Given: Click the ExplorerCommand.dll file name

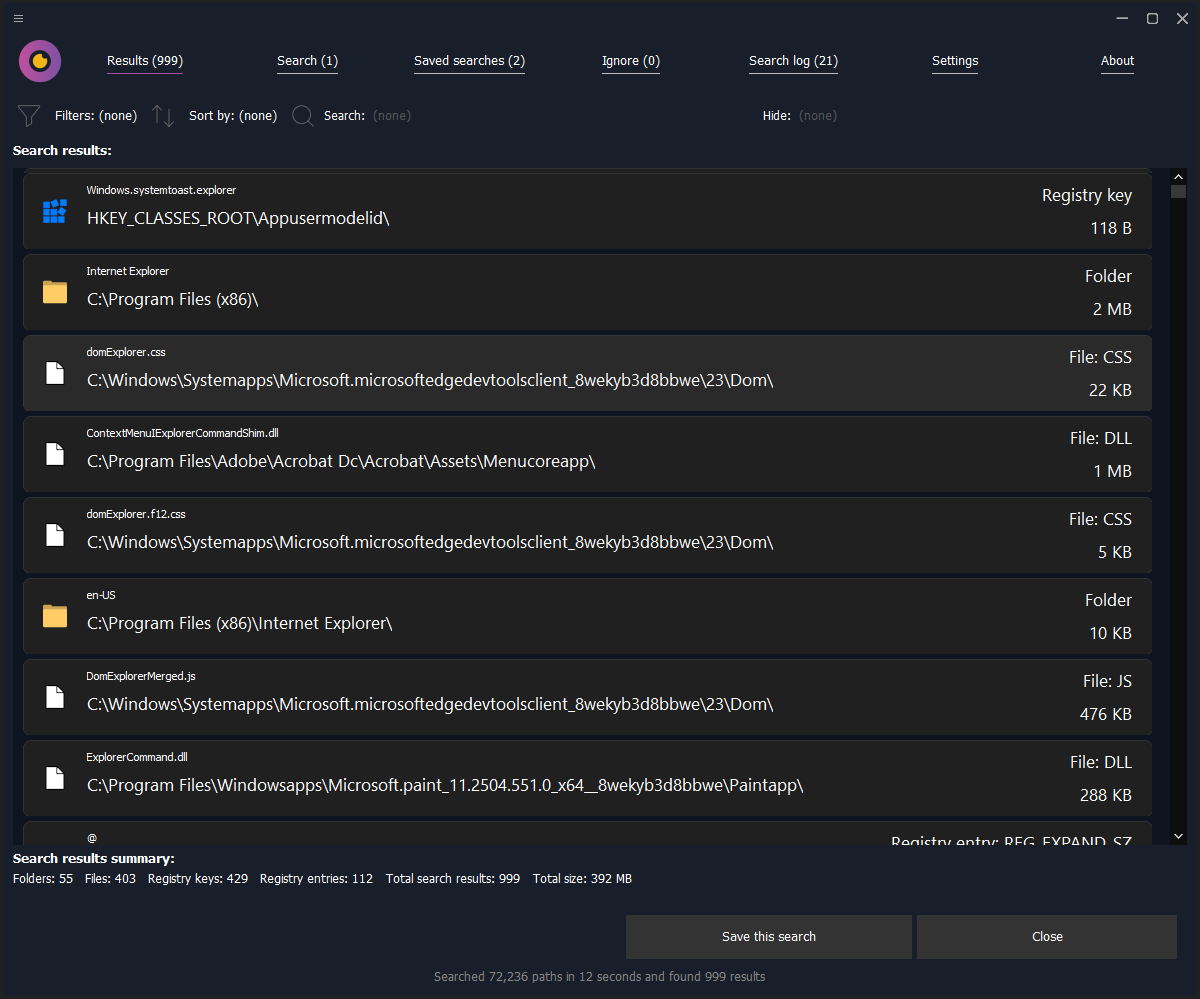Looking at the screenshot, I should coord(136,757).
